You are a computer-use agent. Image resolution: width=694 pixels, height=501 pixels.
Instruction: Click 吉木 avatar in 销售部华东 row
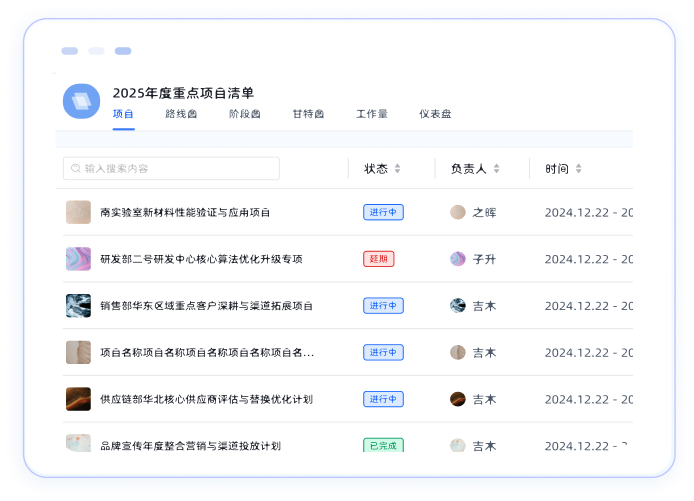coord(458,306)
